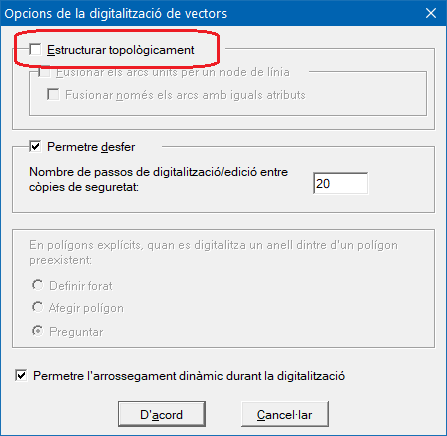Click the Preguntar label text
The width and height of the screenshot is (447, 436).
pyautogui.click(x=76, y=332)
